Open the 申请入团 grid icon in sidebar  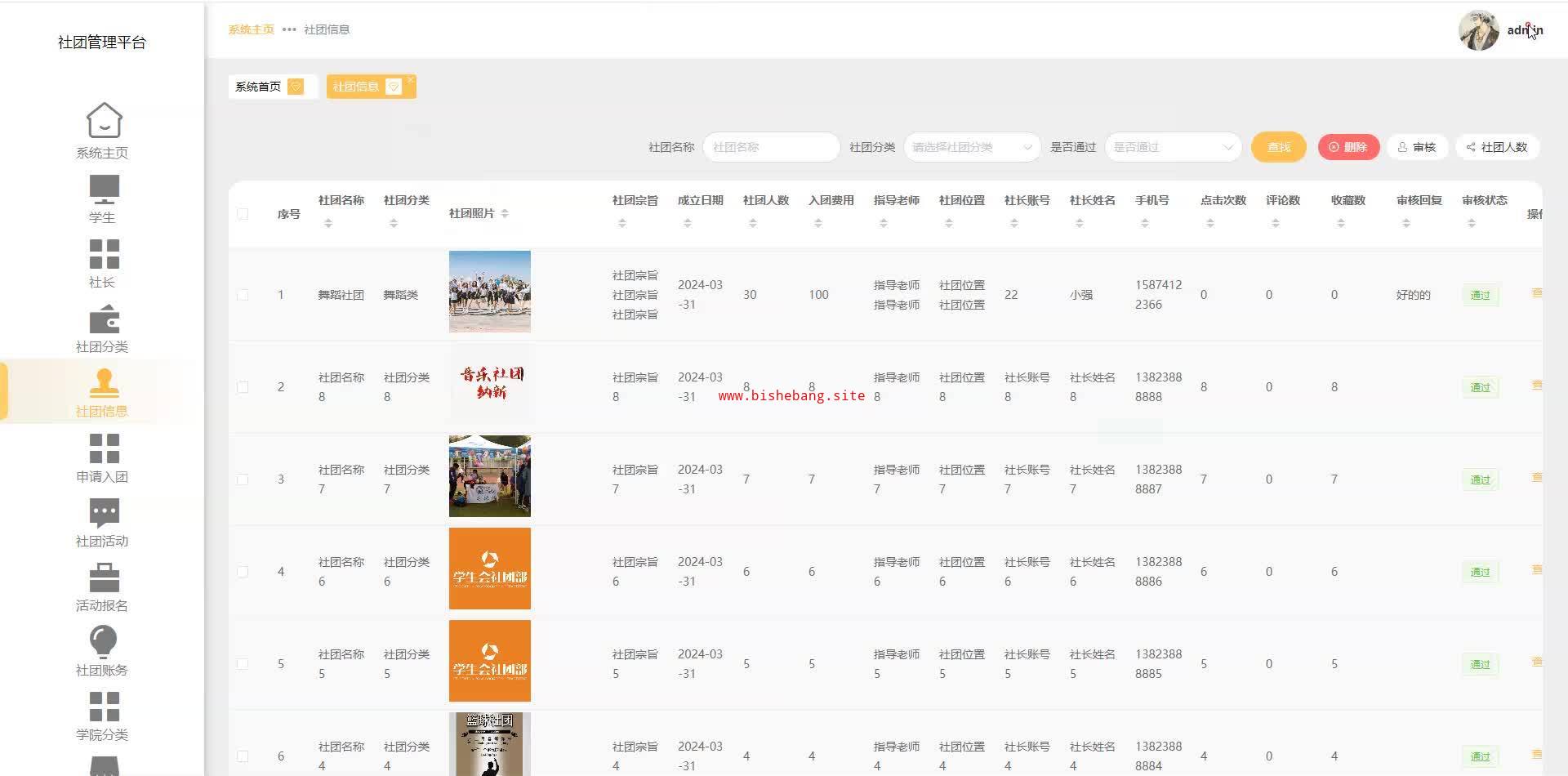pyautogui.click(x=104, y=448)
